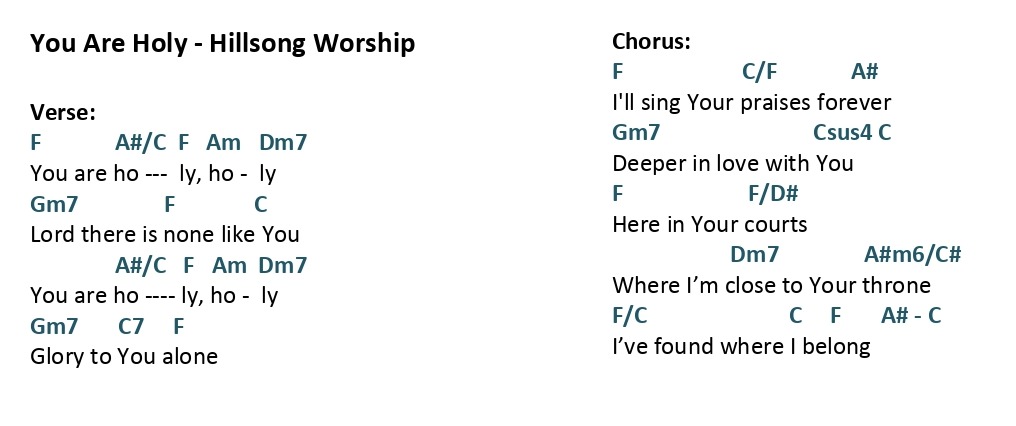Select the 'Chorus:' section heading
Screen dimensions: 1016x426
click(651, 41)
